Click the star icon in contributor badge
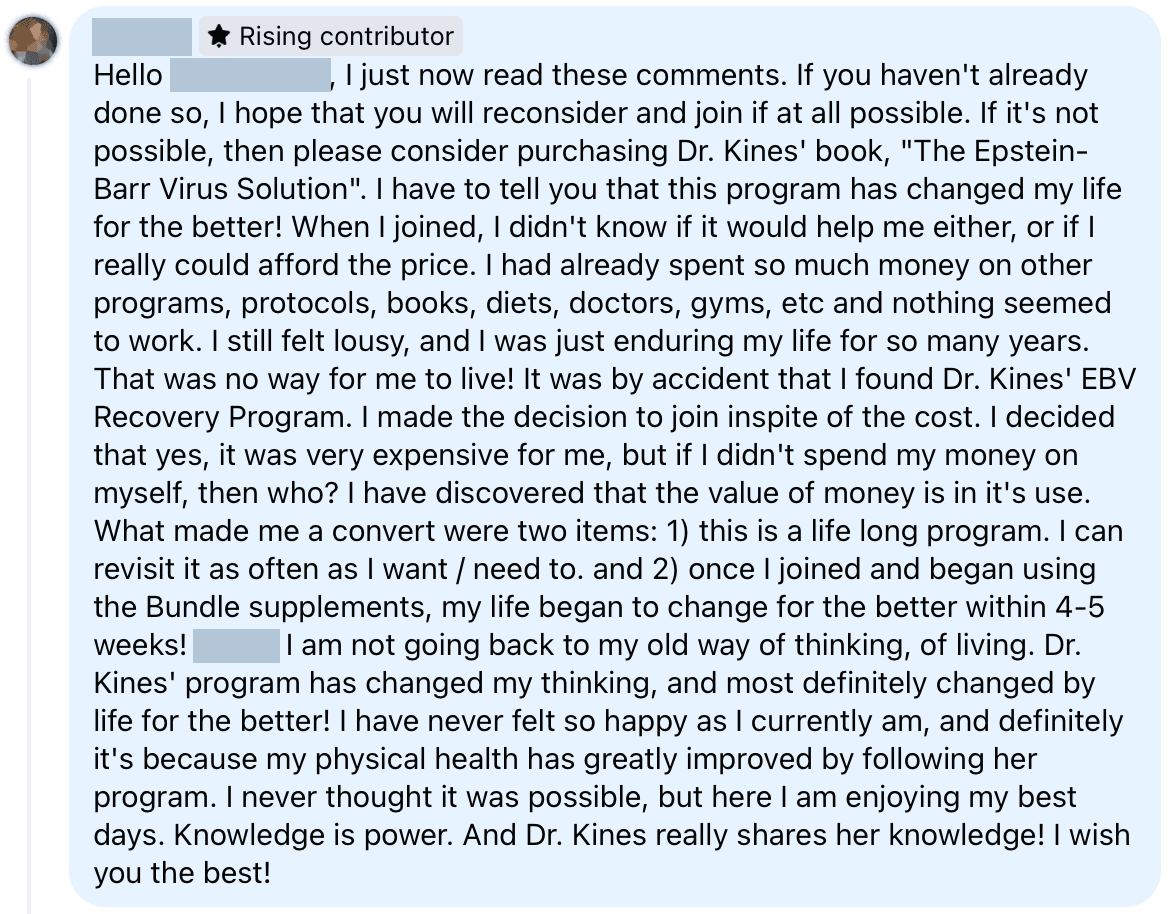Screen dimensions: 1169x914 click(x=218, y=36)
